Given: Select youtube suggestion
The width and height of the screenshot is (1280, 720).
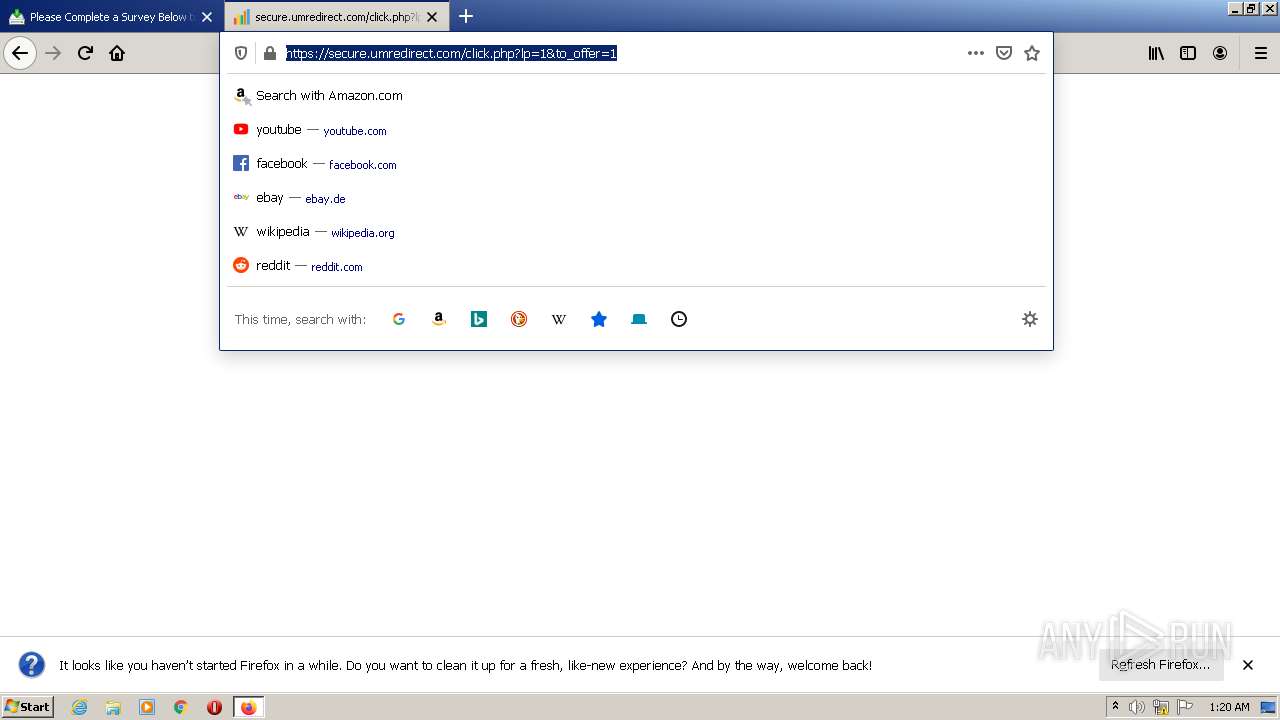Looking at the screenshot, I should point(636,130).
